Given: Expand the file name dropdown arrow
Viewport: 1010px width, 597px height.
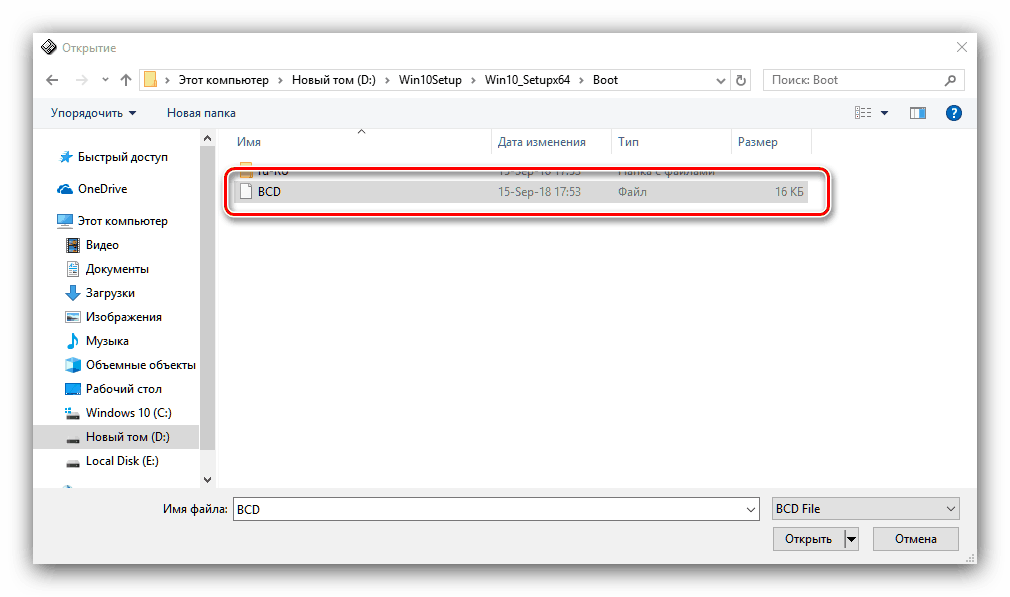Looking at the screenshot, I should pos(751,509).
